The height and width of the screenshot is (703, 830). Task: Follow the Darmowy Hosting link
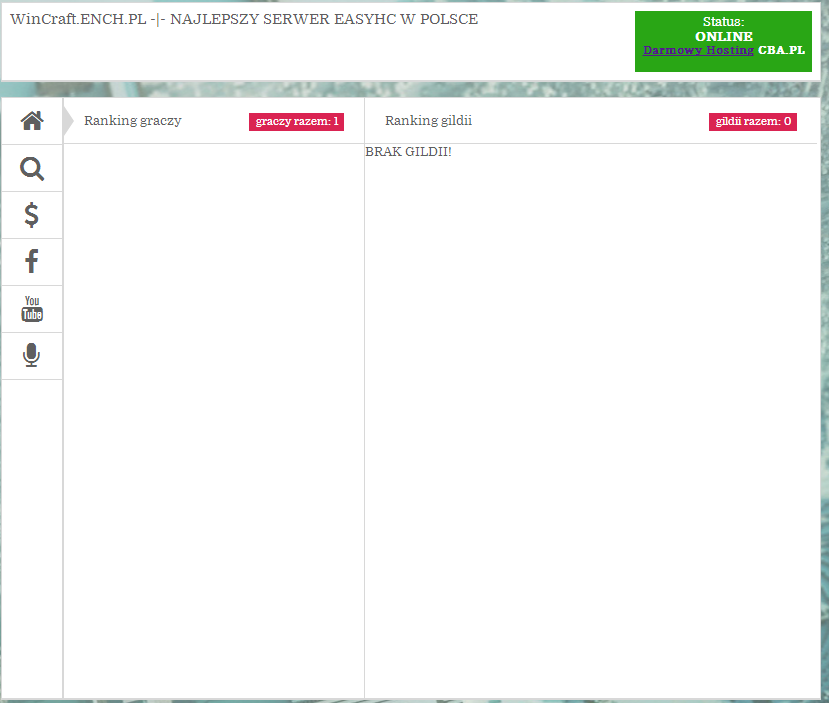[698, 50]
